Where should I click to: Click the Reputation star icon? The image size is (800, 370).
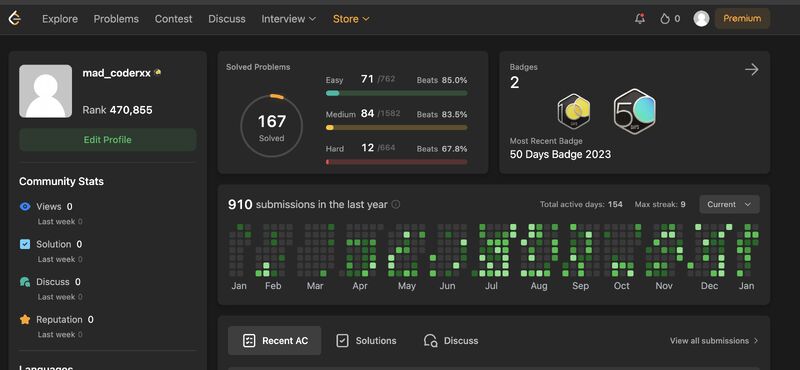(x=25, y=319)
